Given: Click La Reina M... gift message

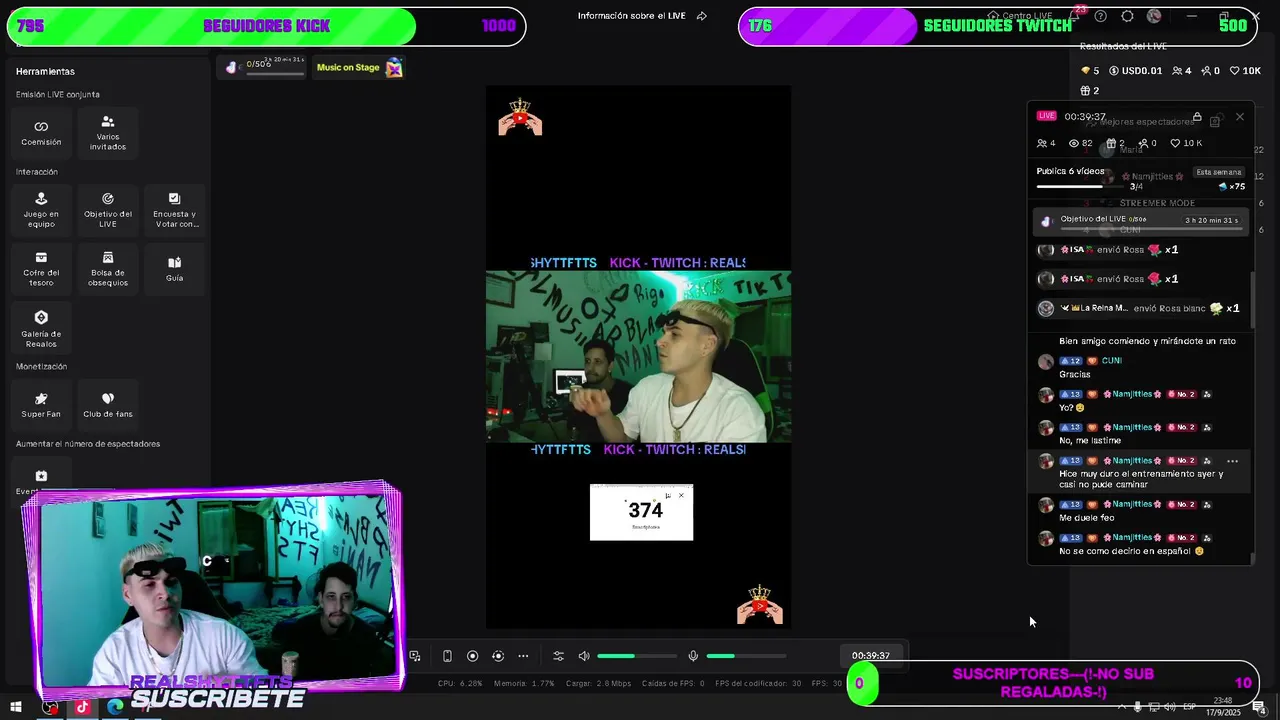Looking at the screenshot, I should (x=1140, y=308).
